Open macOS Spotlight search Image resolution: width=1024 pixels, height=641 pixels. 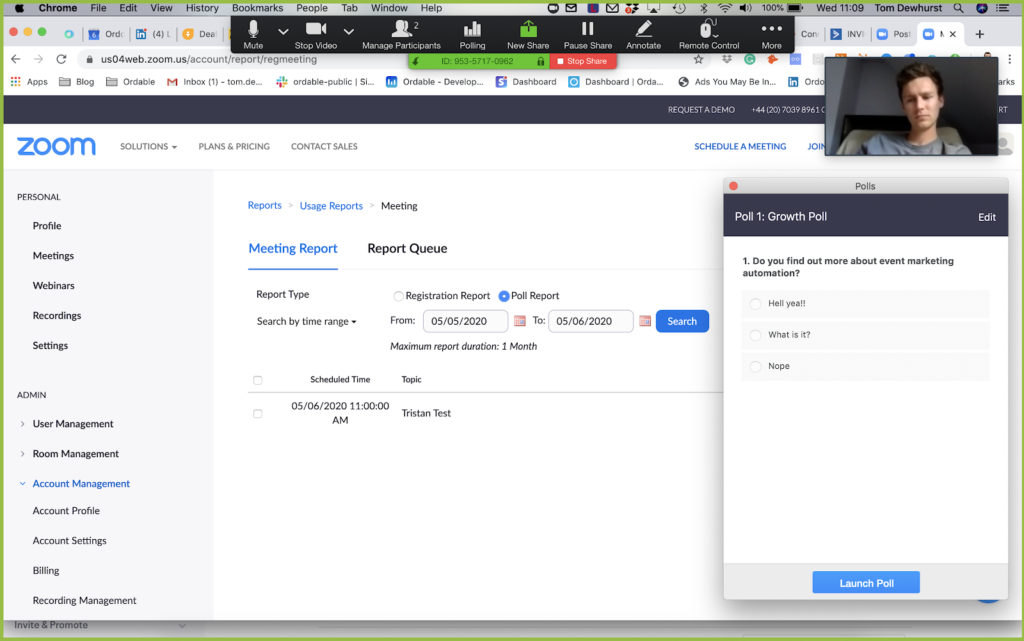tap(958, 8)
